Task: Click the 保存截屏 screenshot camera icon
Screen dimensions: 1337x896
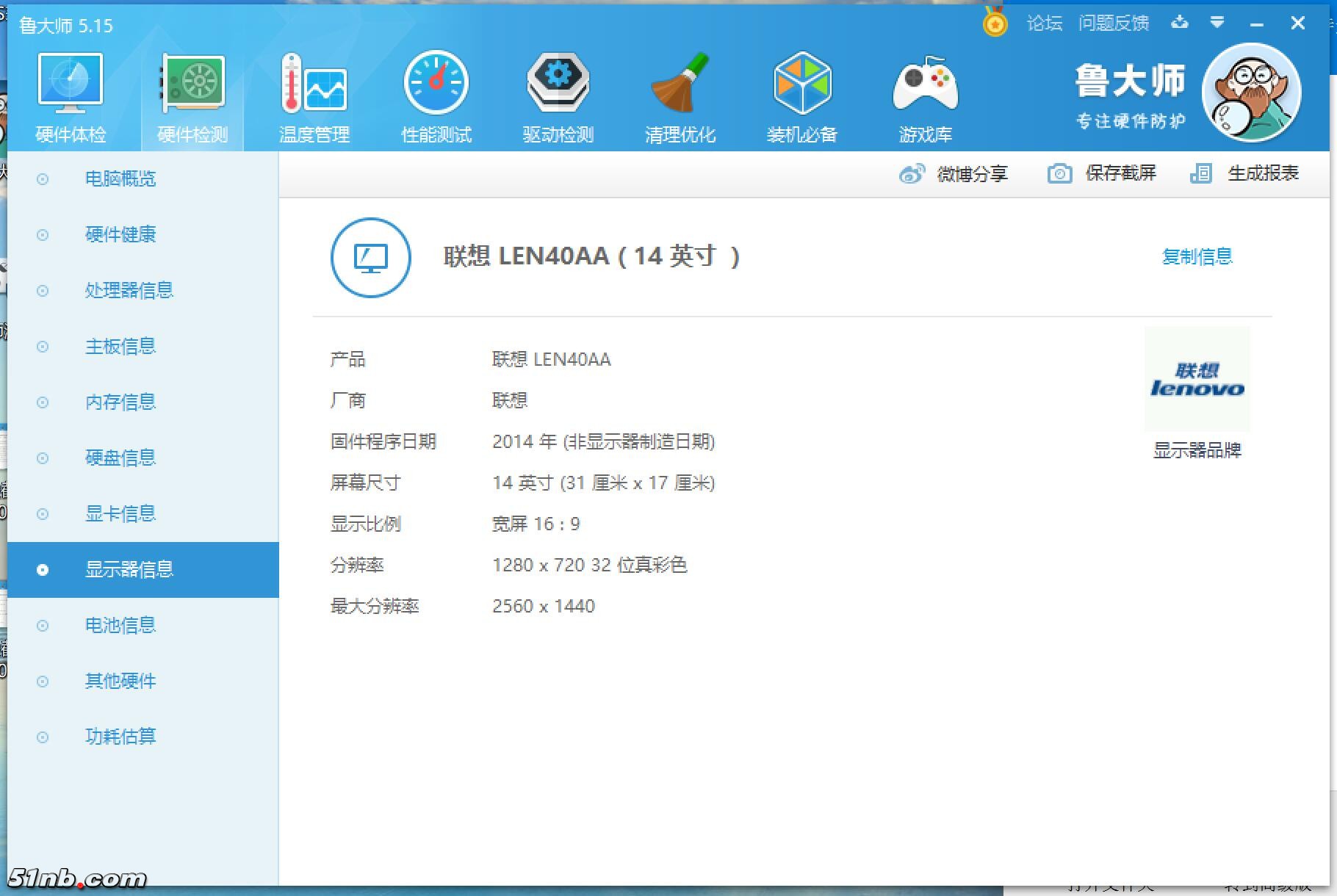Action: tap(1059, 173)
